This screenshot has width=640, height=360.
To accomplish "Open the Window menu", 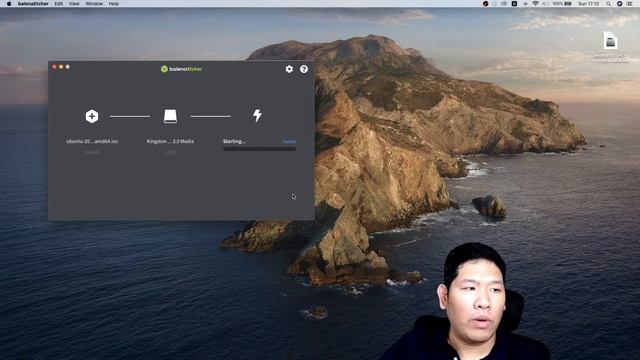I will click(94, 4).
